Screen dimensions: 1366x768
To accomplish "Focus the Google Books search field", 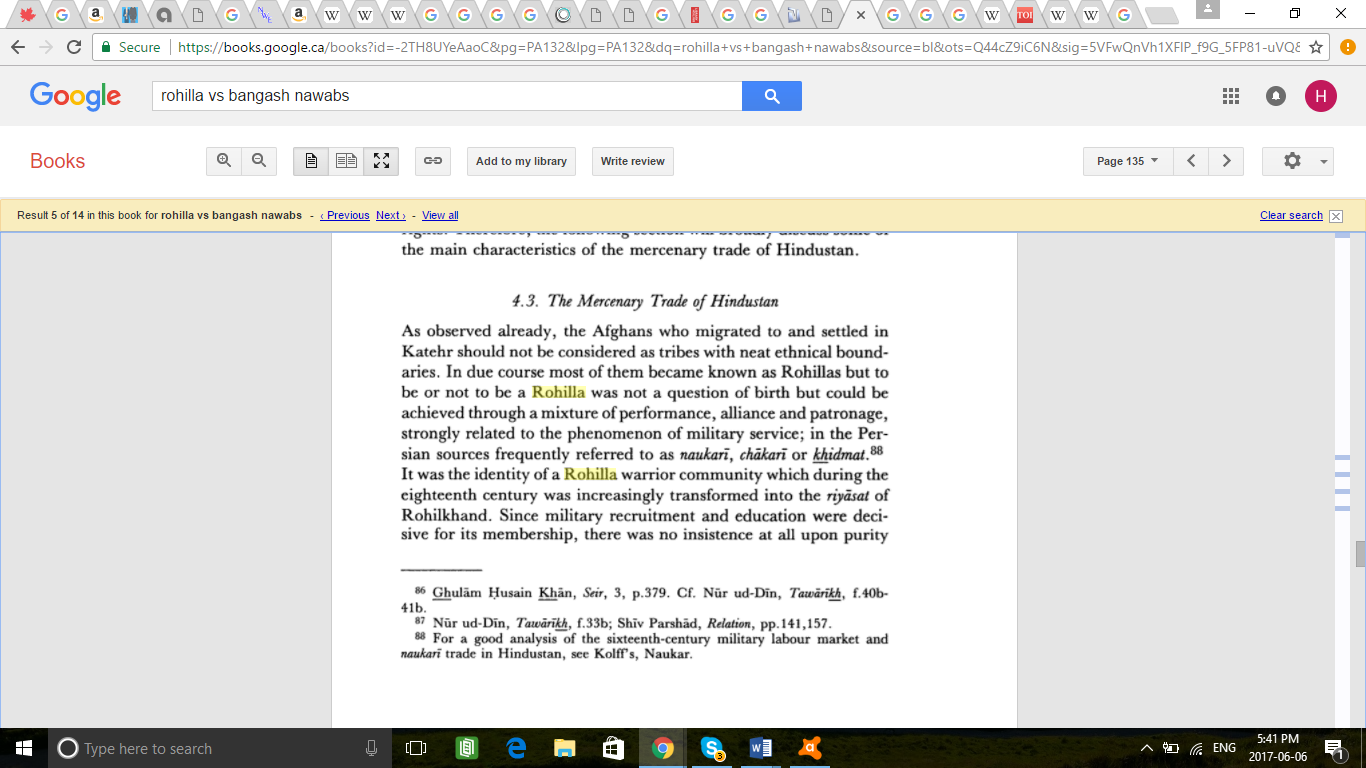I will click(446, 96).
